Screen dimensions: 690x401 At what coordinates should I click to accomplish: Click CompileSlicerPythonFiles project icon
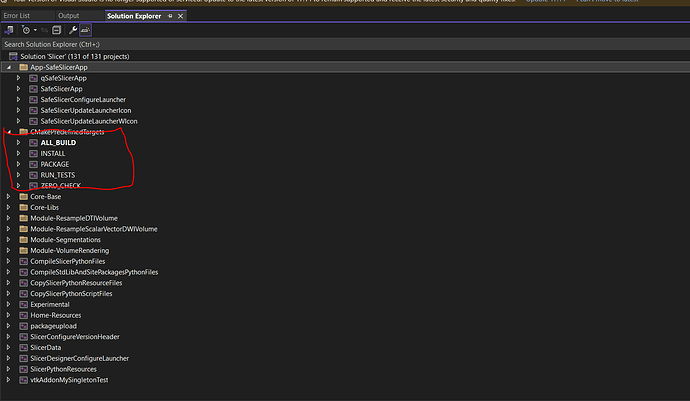pyautogui.click(x=24, y=261)
